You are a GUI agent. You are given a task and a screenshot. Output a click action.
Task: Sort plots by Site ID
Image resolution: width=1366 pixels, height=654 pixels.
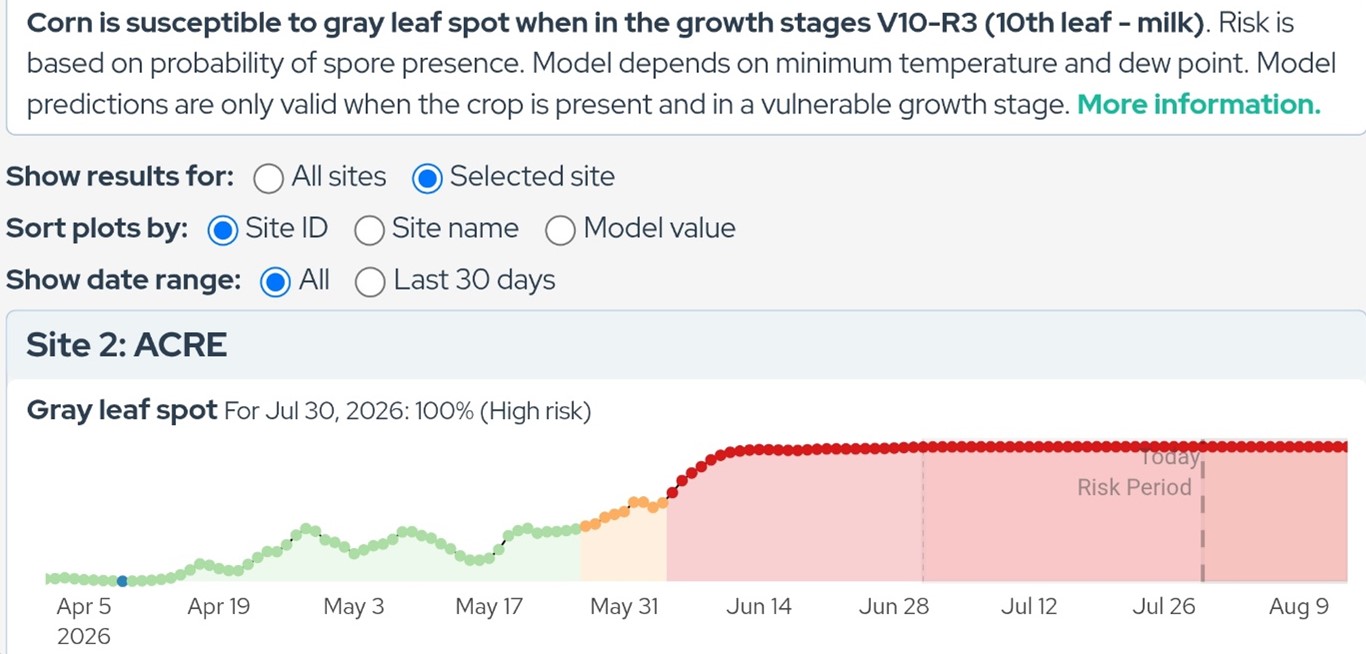click(x=223, y=230)
